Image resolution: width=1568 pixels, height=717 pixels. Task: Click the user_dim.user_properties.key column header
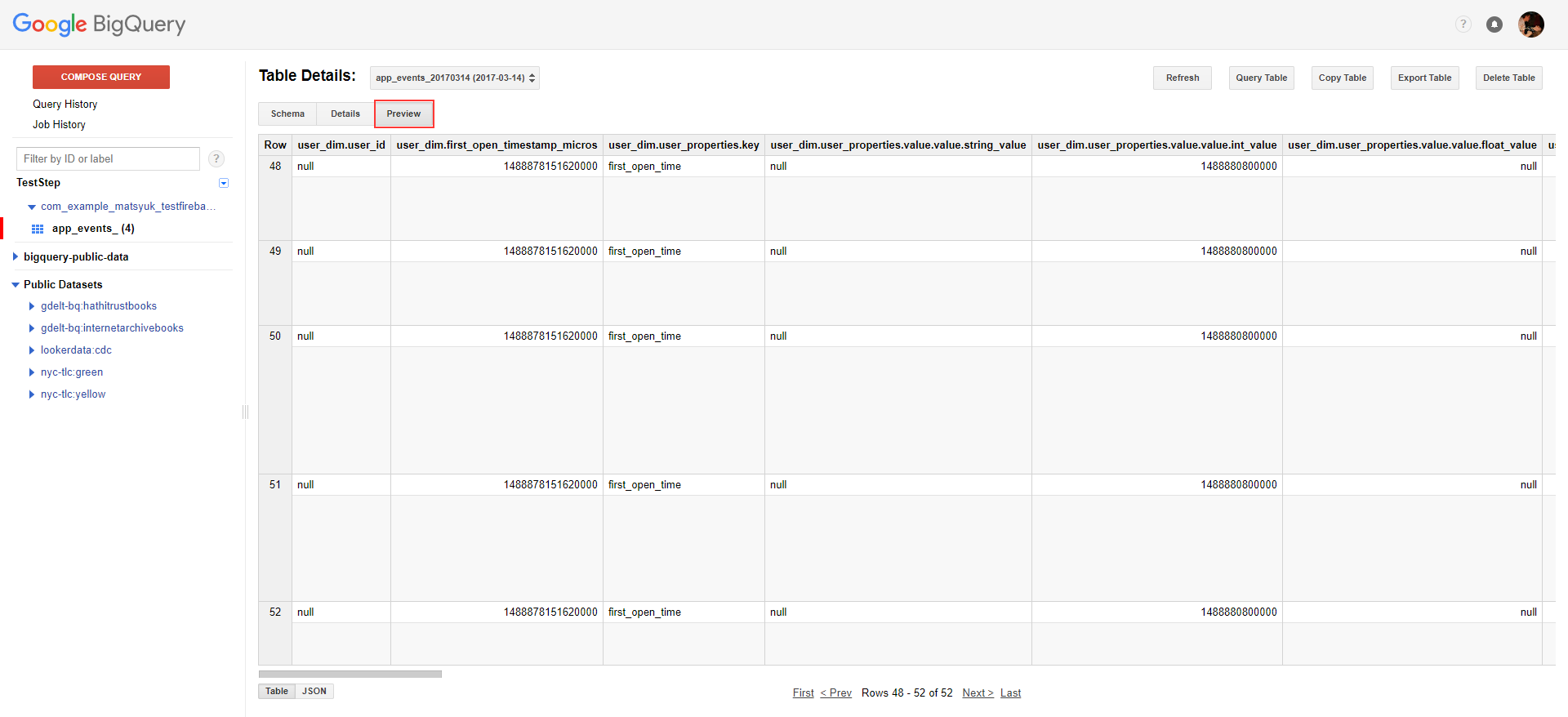[x=684, y=145]
